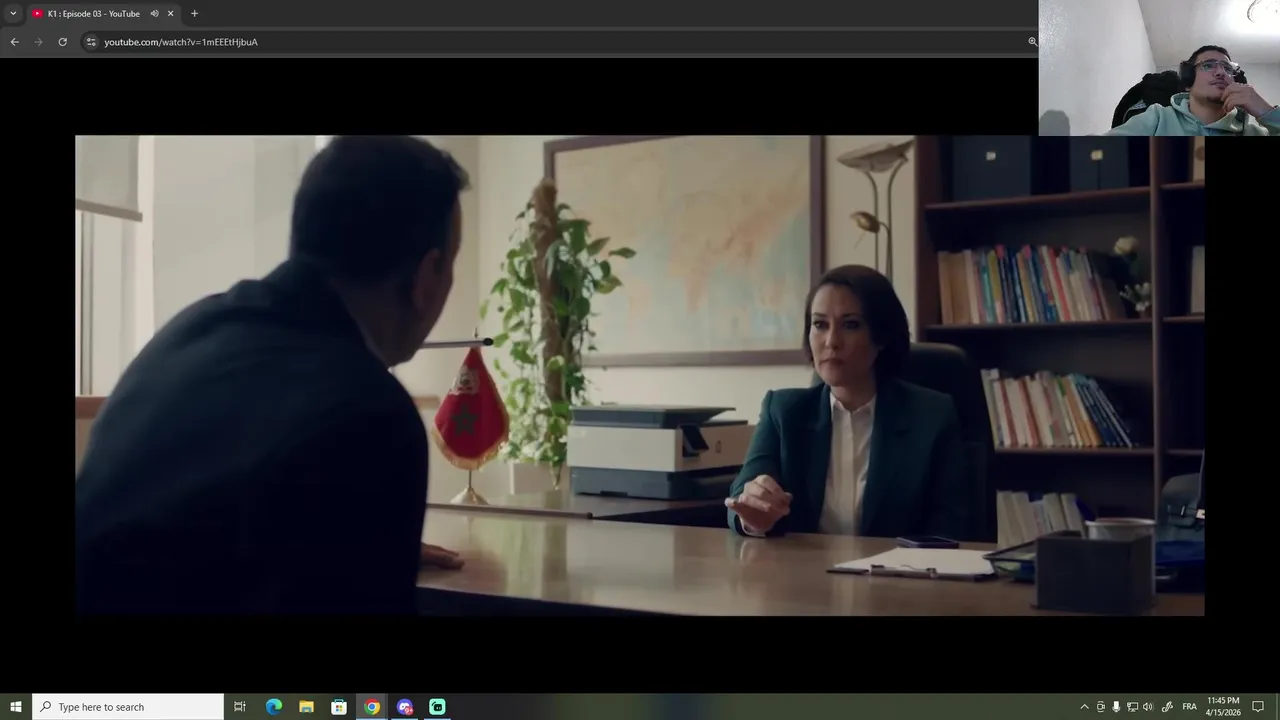Click the microphone tray icon

[1116, 707]
